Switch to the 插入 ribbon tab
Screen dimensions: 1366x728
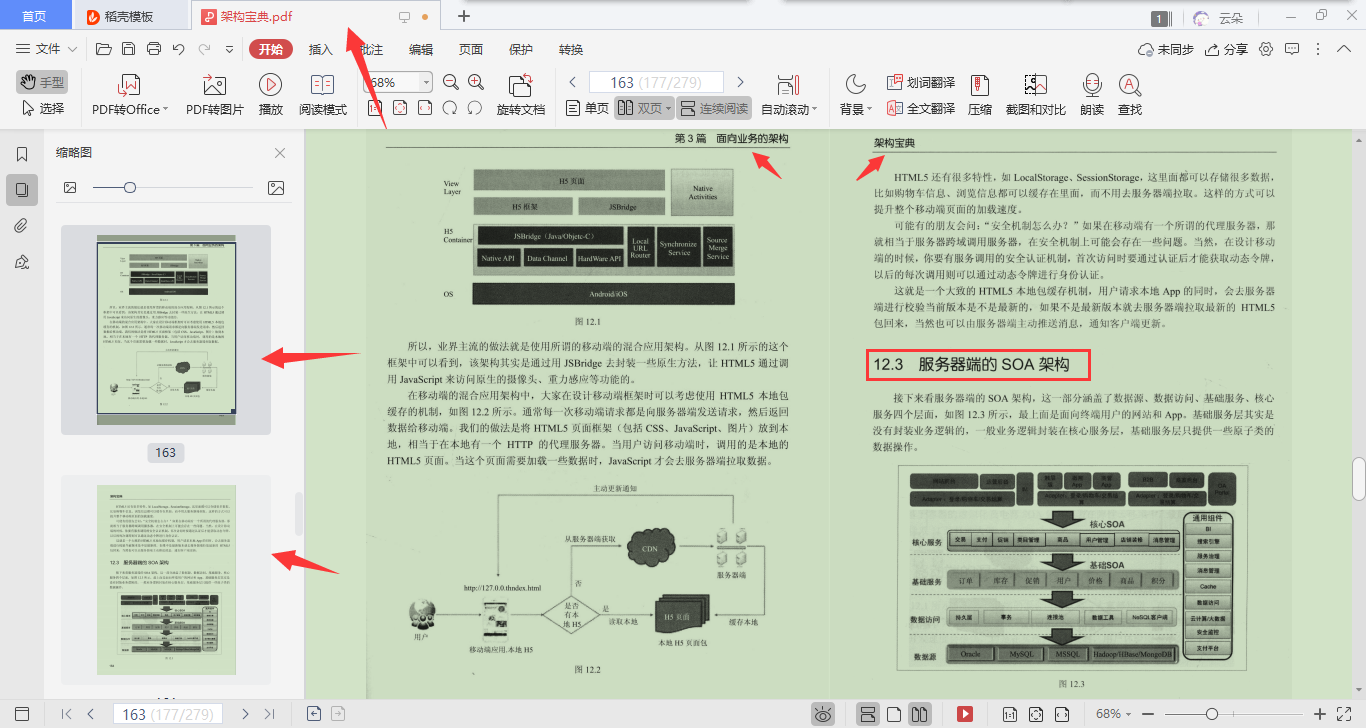(x=320, y=49)
